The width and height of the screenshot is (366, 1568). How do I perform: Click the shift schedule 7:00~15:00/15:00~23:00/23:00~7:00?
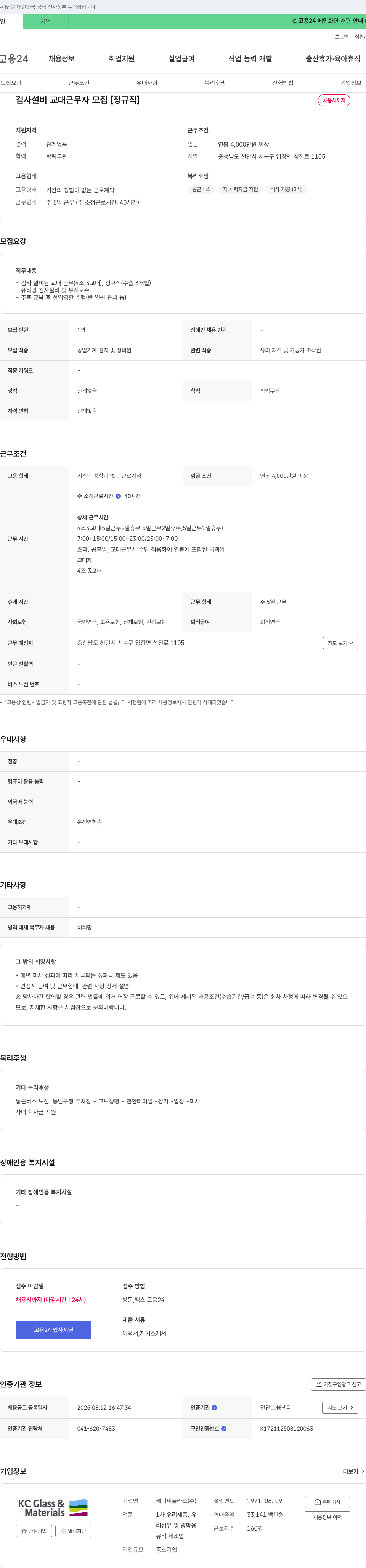pyautogui.click(x=128, y=539)
